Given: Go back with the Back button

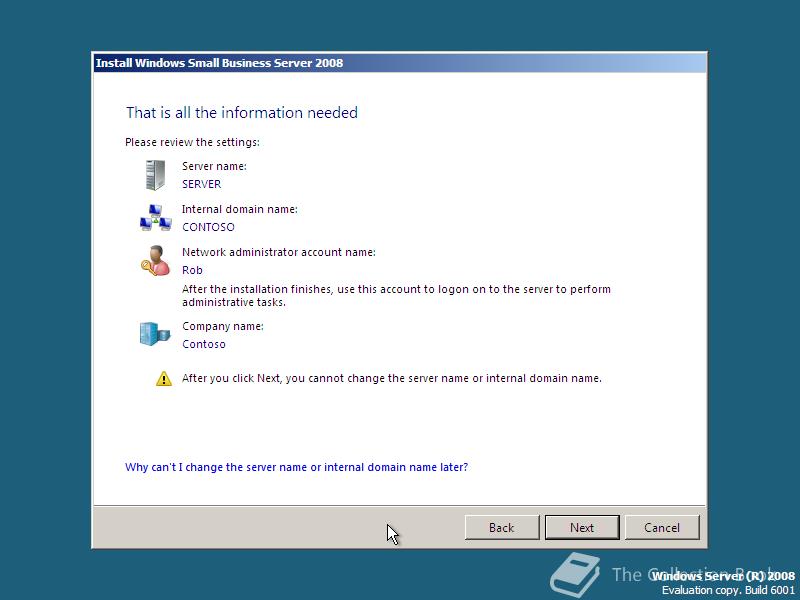Looking at the screenshot, I should pyautogui.click(x=502, y=528).
